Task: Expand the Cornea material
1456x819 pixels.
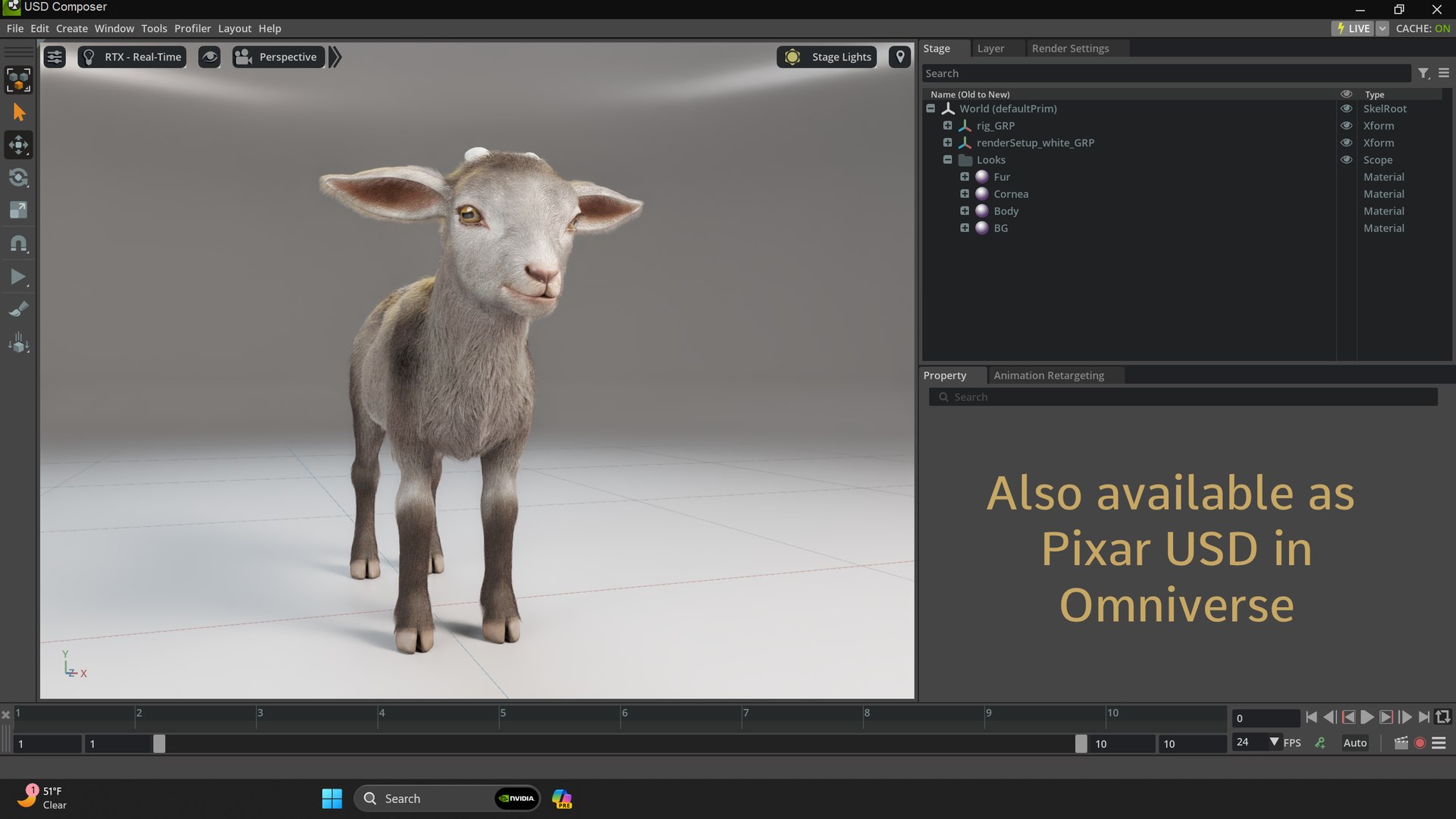Action: pos(965,194)
